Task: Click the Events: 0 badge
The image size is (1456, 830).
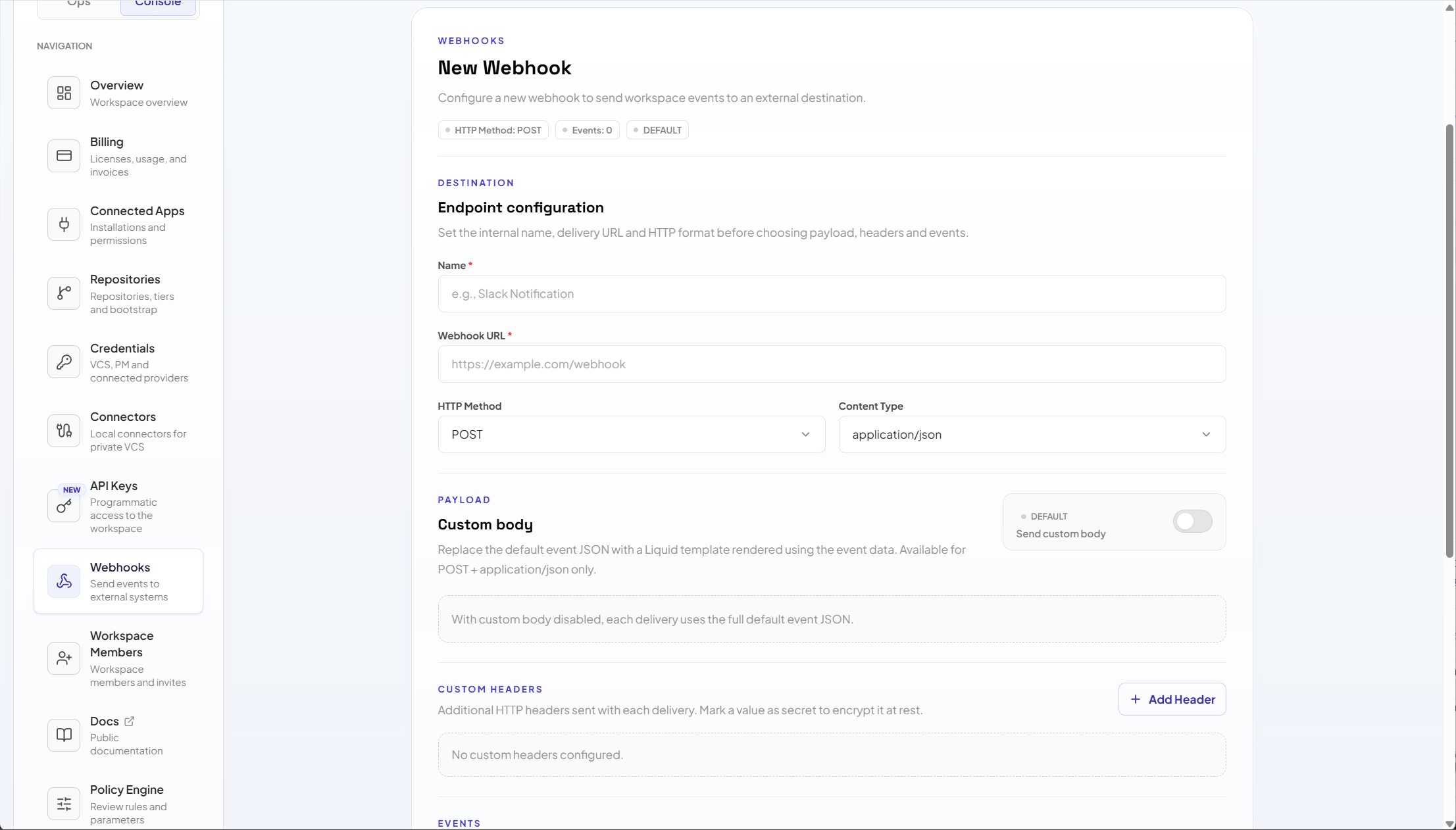Action: 587,130
